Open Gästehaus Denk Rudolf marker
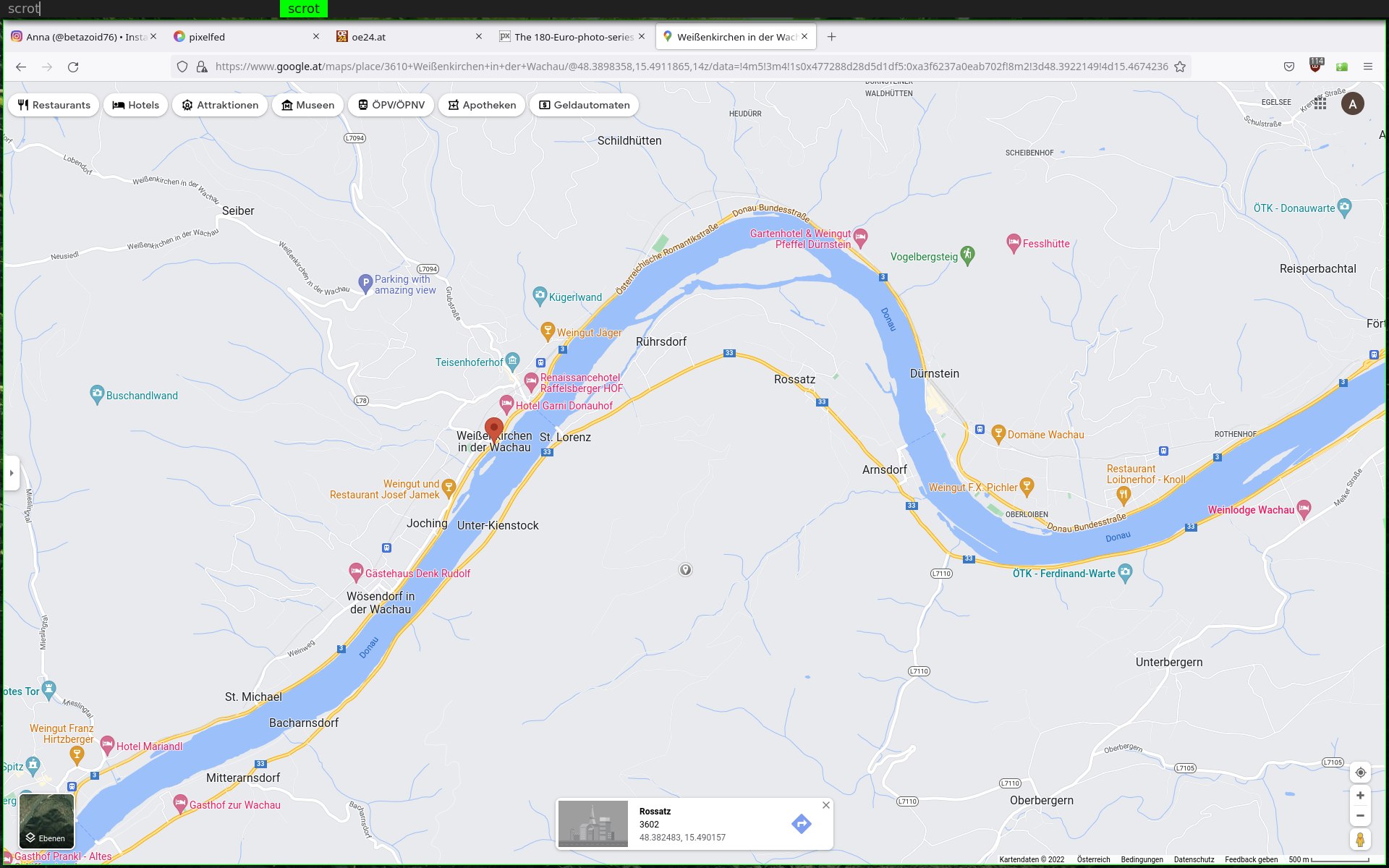1389x868 pixels. pos(356,572)
